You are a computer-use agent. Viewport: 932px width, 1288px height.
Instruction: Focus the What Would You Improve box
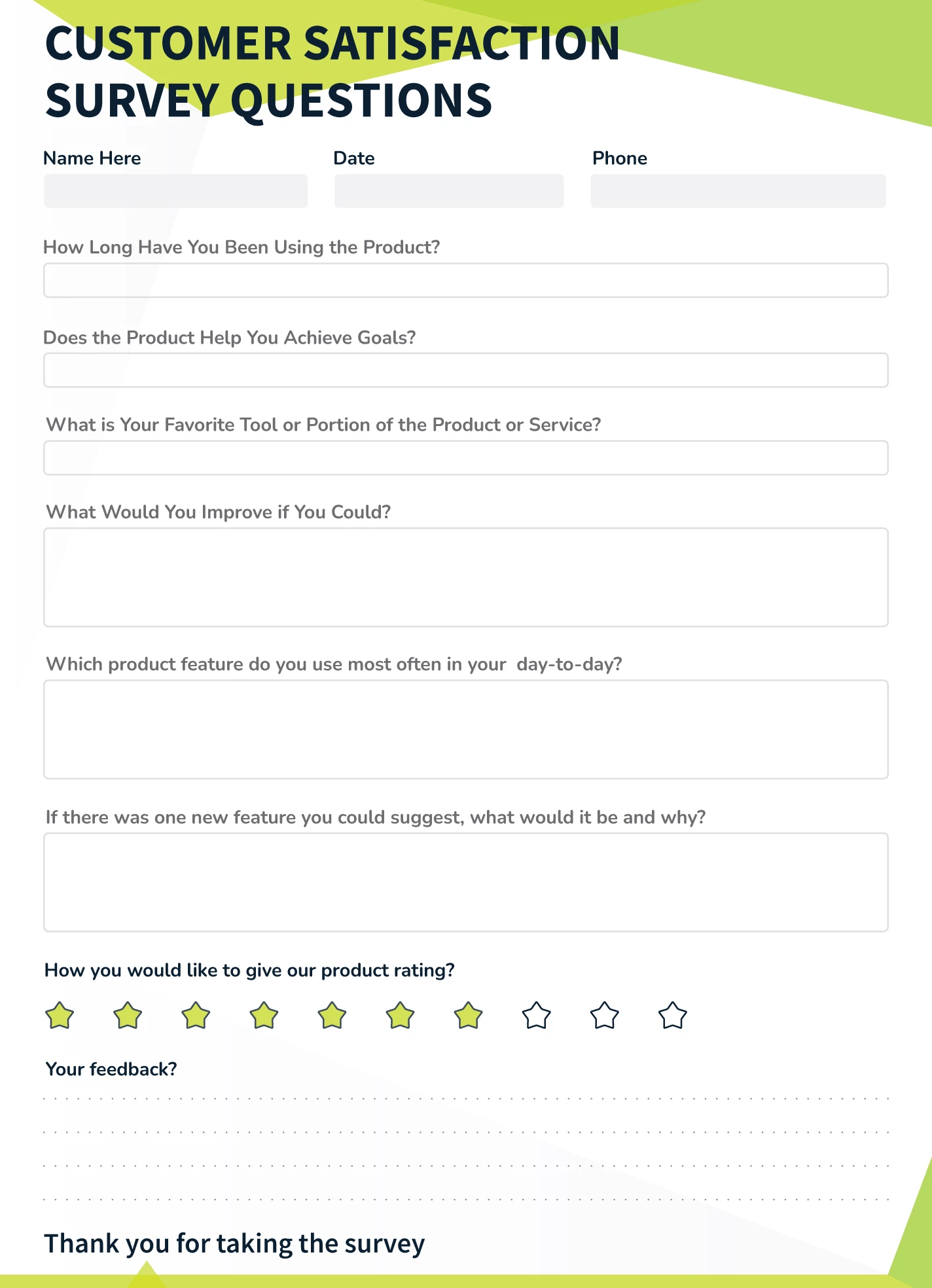(x=465, y=577)
